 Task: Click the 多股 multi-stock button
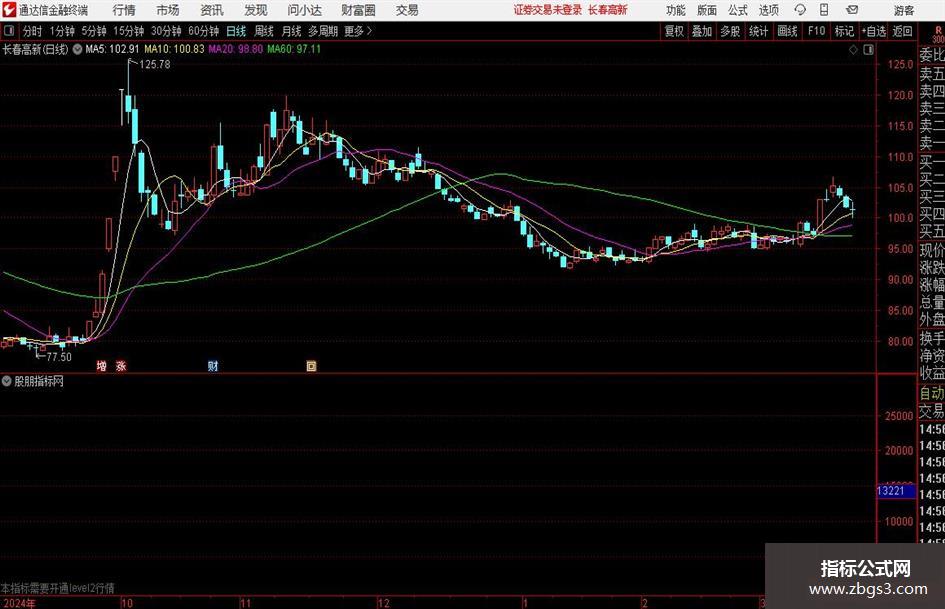[730, 31]
